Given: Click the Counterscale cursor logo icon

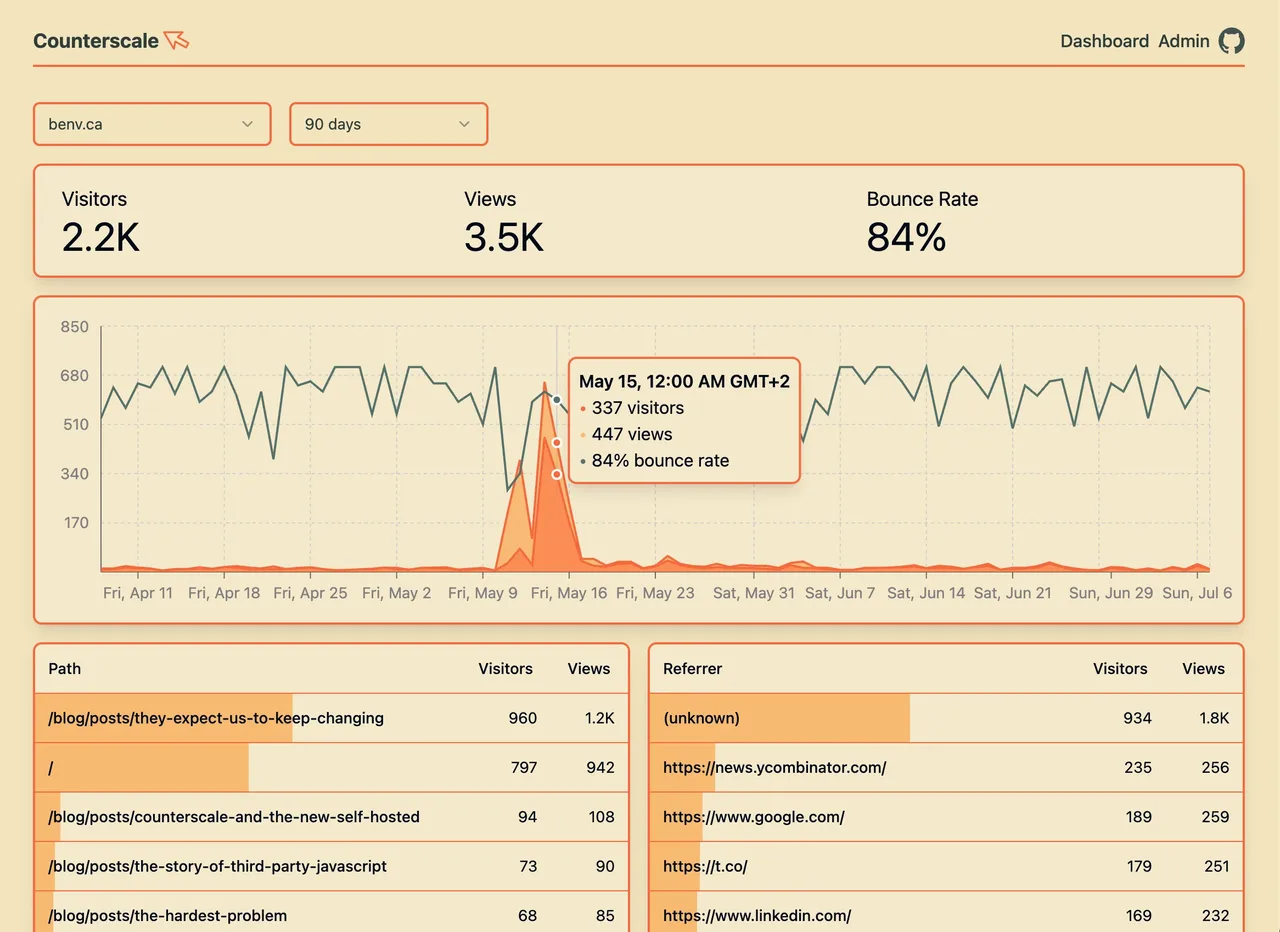Looking at the screenshot, I should click(x=177, y=40).
